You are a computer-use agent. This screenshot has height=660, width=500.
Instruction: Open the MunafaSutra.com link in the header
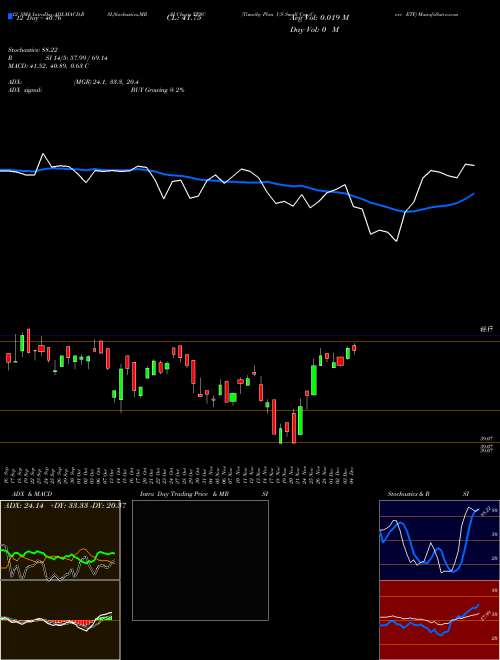coord(439,14)
